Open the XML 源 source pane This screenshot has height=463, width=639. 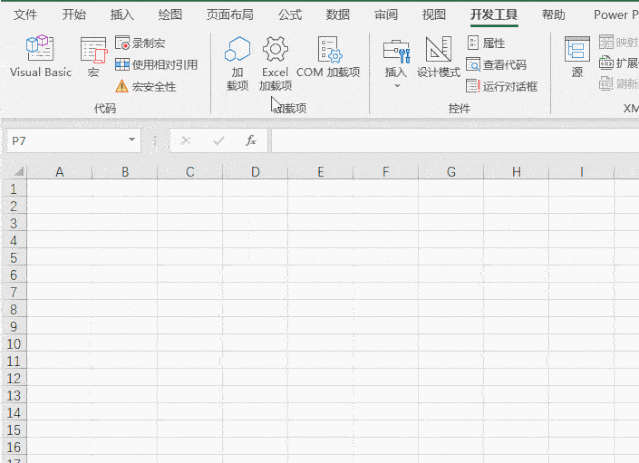[x=577, y=57]
